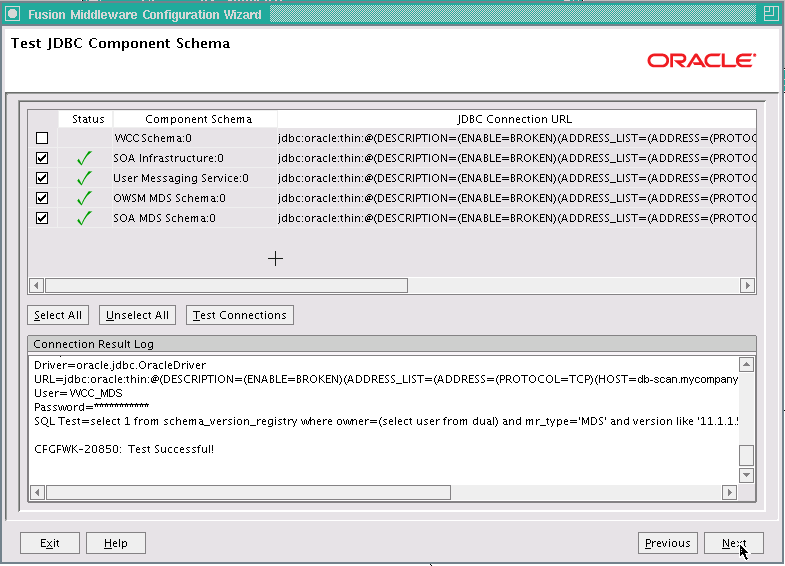Click the Status column header
The height and width of the screenshot is (566, 785).
click(x=88, y=119)
